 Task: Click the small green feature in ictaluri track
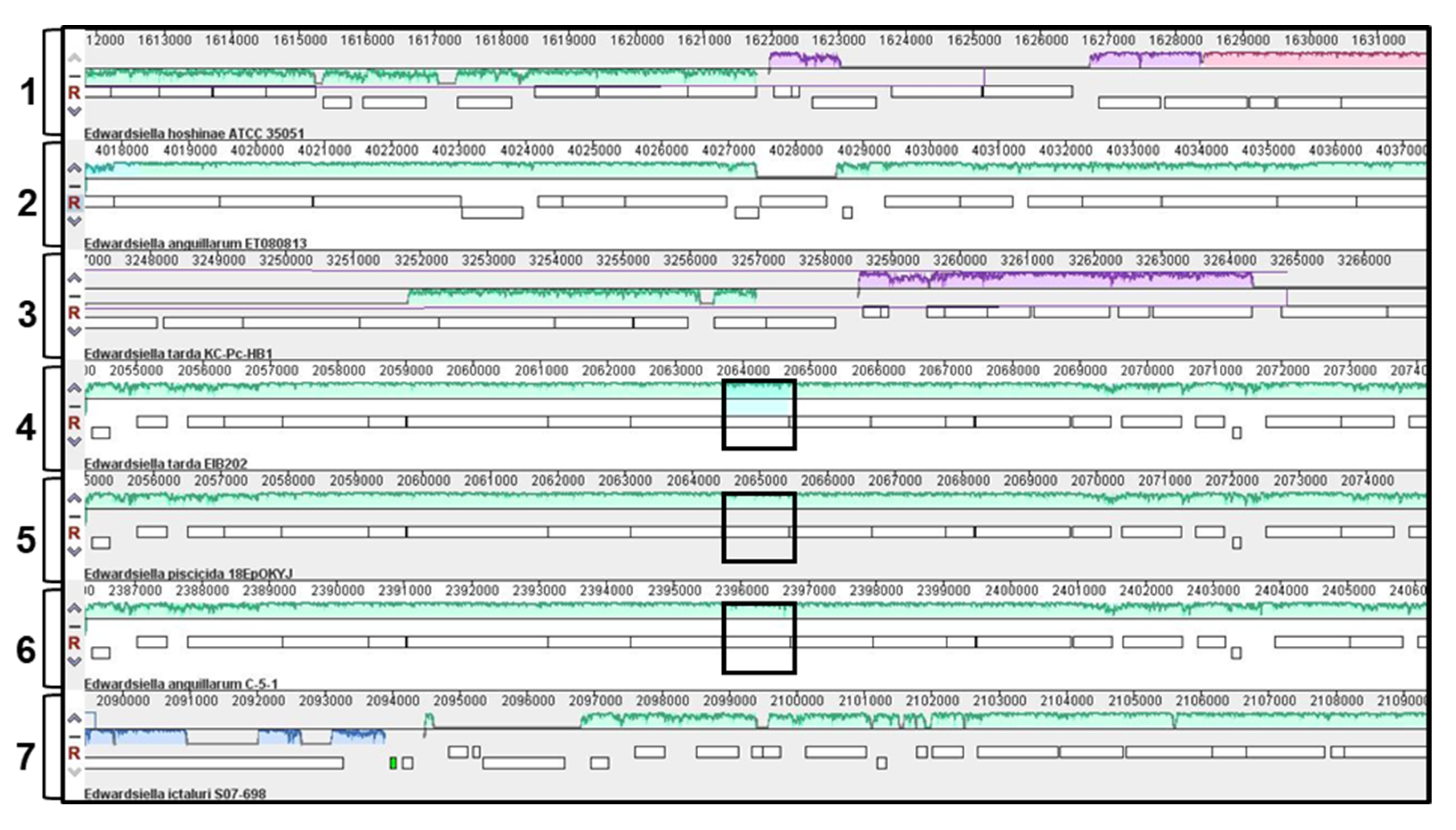(393, 763)
